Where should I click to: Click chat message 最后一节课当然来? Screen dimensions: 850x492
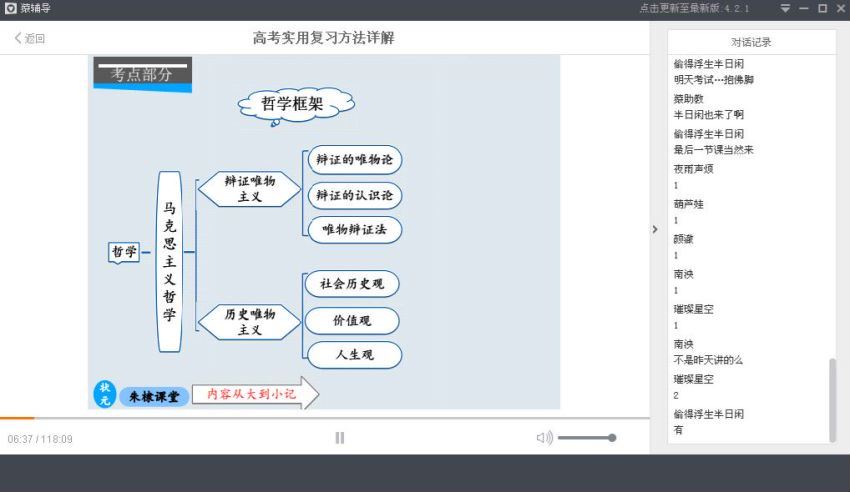click(713, 150)
